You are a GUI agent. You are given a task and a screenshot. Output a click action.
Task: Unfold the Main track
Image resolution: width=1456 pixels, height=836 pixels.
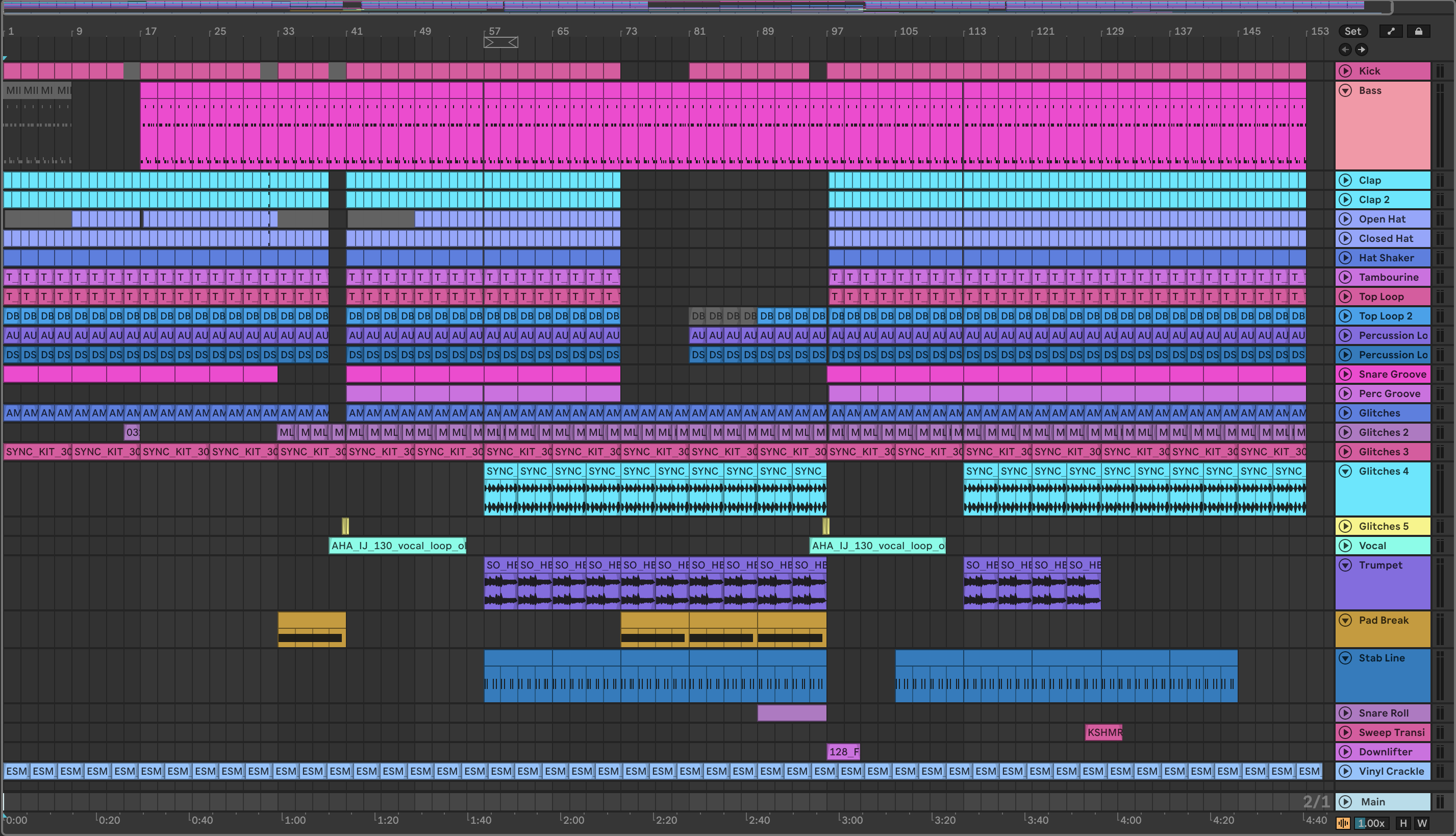point(1345,801)
